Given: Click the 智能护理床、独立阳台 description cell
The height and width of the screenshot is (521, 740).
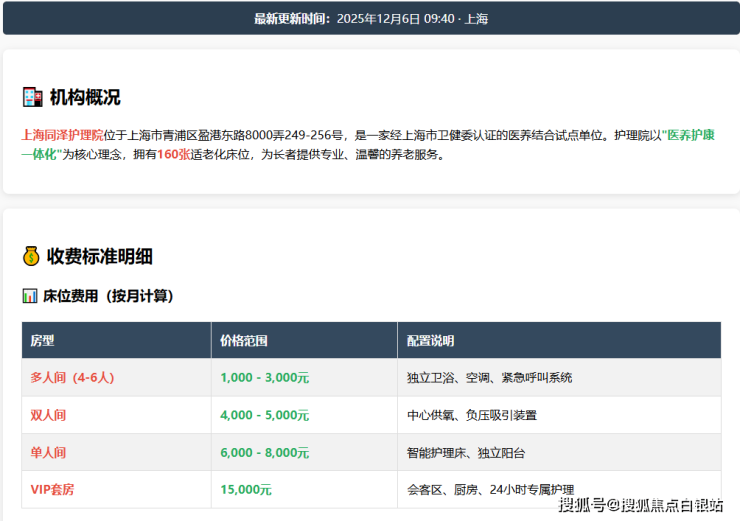Looking at the screenshot, I should (466, 452).
